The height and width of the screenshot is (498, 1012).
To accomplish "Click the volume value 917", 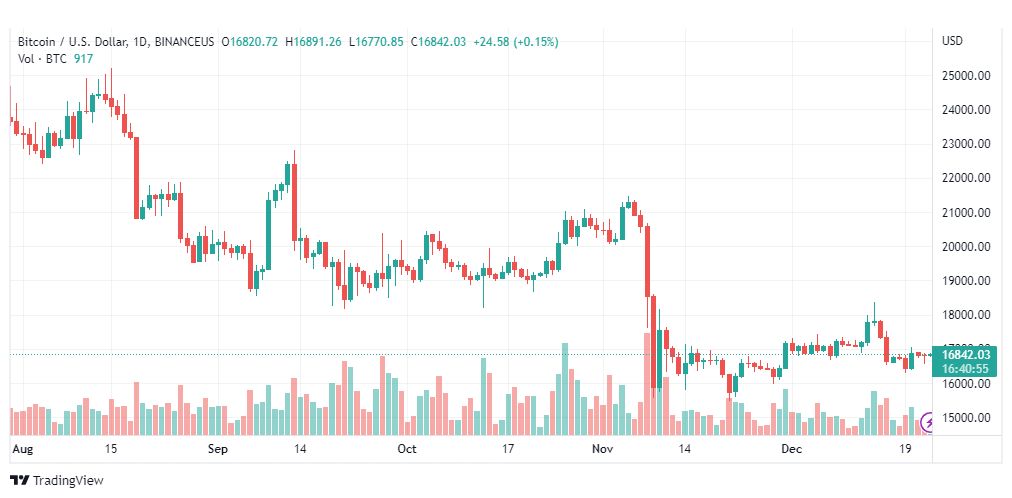I will (83, 58).
